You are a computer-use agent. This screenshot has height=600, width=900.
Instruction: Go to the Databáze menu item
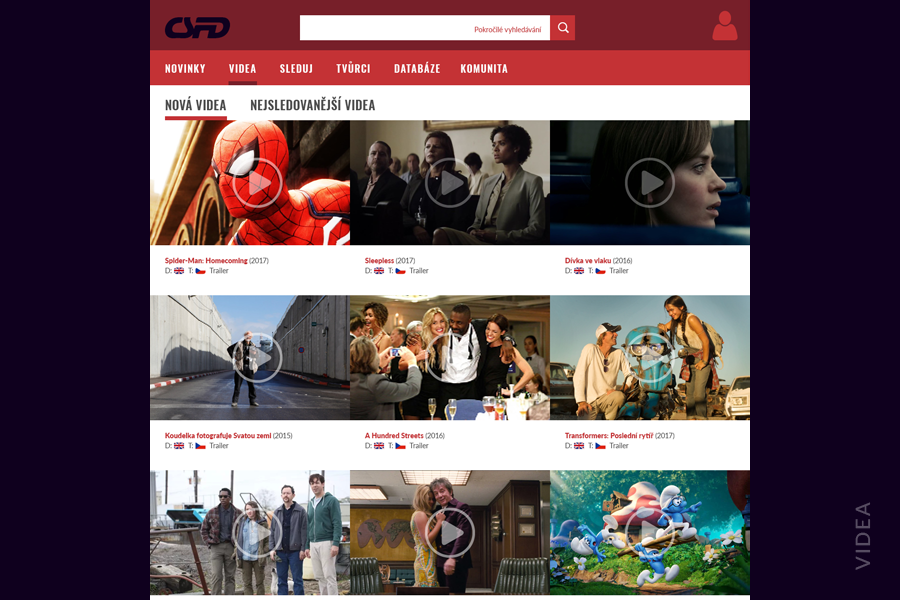[x=417, y=68]
